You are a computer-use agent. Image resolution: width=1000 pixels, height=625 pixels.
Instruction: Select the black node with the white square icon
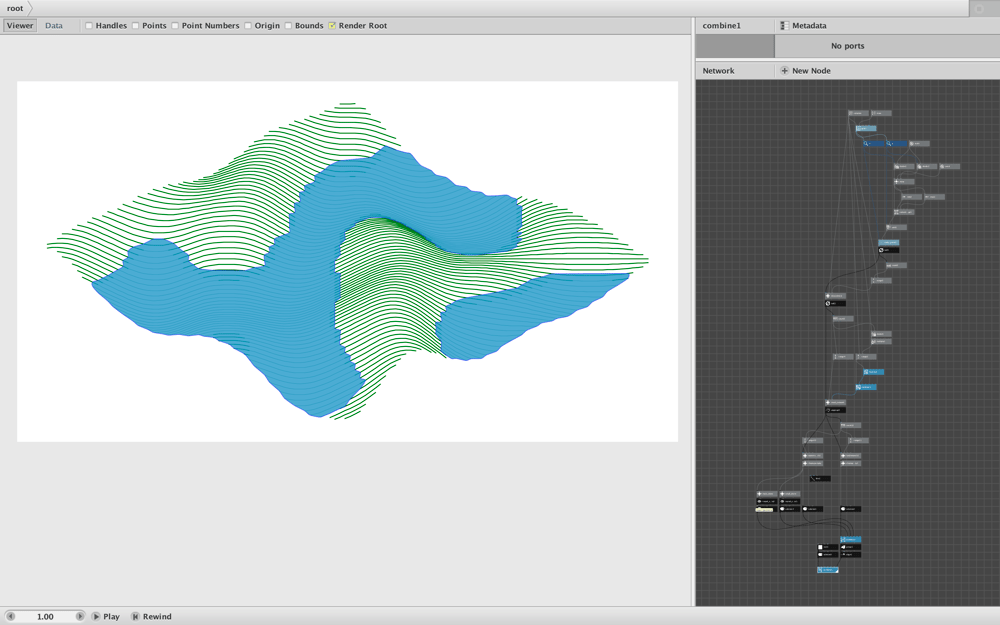point(828,547)
